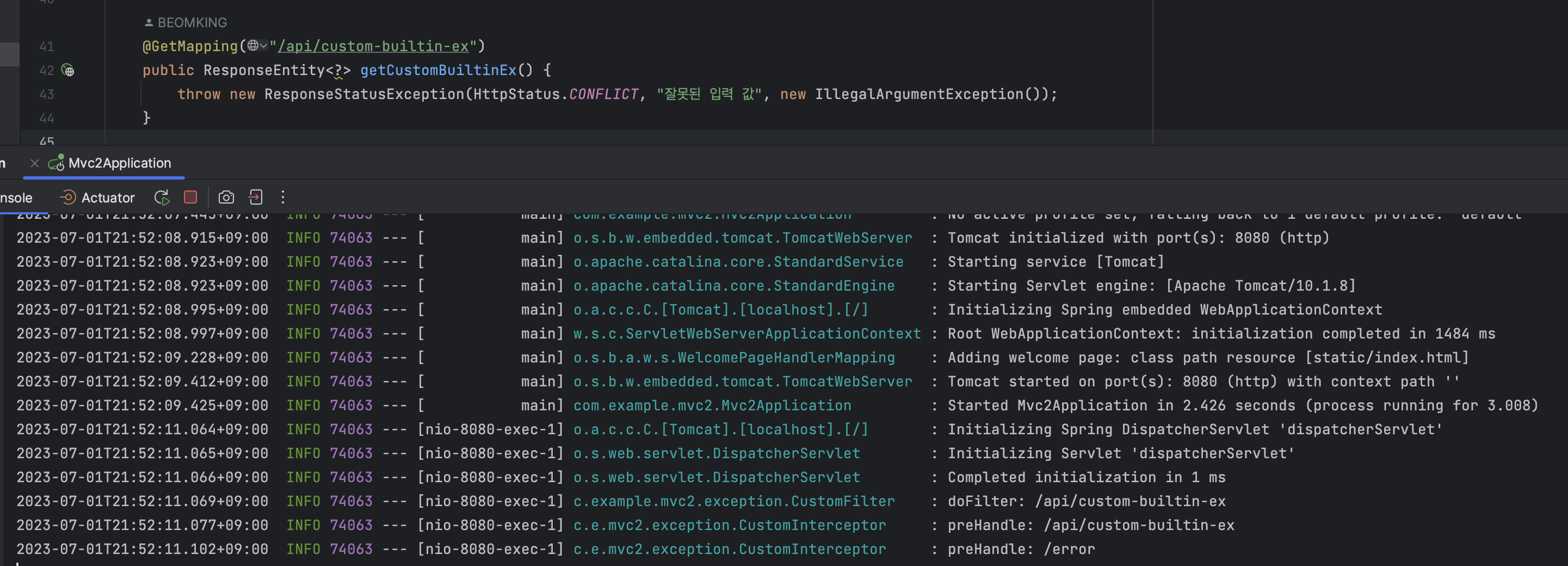
Task: Click 'doFilter: /api/custom-builtin-ex' log message
Action: (x=1087, y=501)
